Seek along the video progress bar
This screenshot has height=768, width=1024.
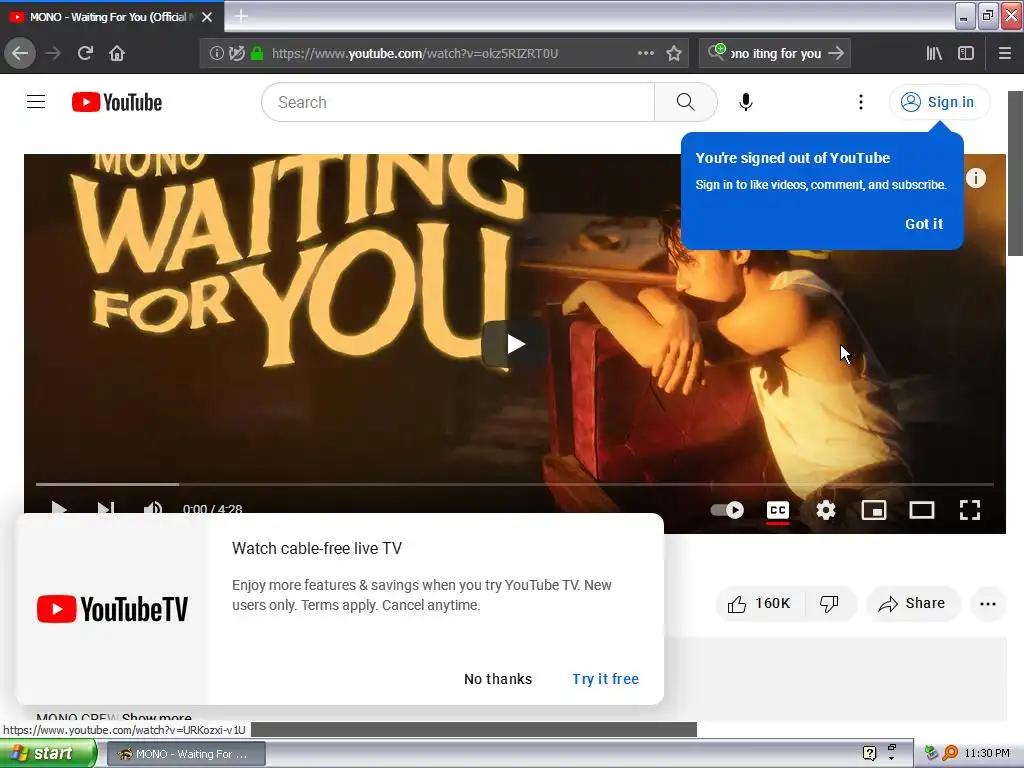tap(515, 485)
